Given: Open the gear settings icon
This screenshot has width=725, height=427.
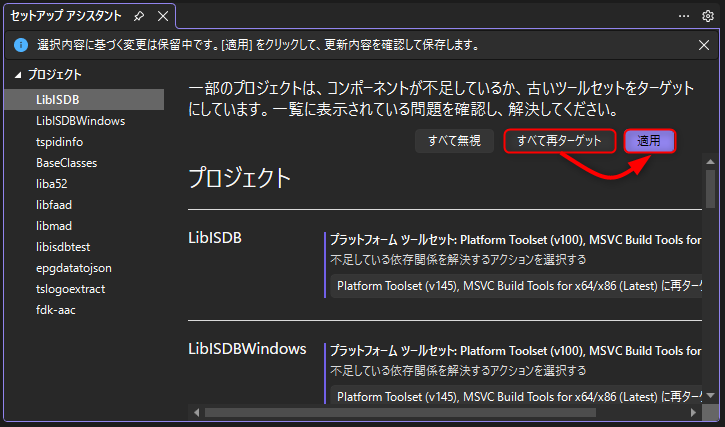Looking at the screenshot, I should 708,16.
